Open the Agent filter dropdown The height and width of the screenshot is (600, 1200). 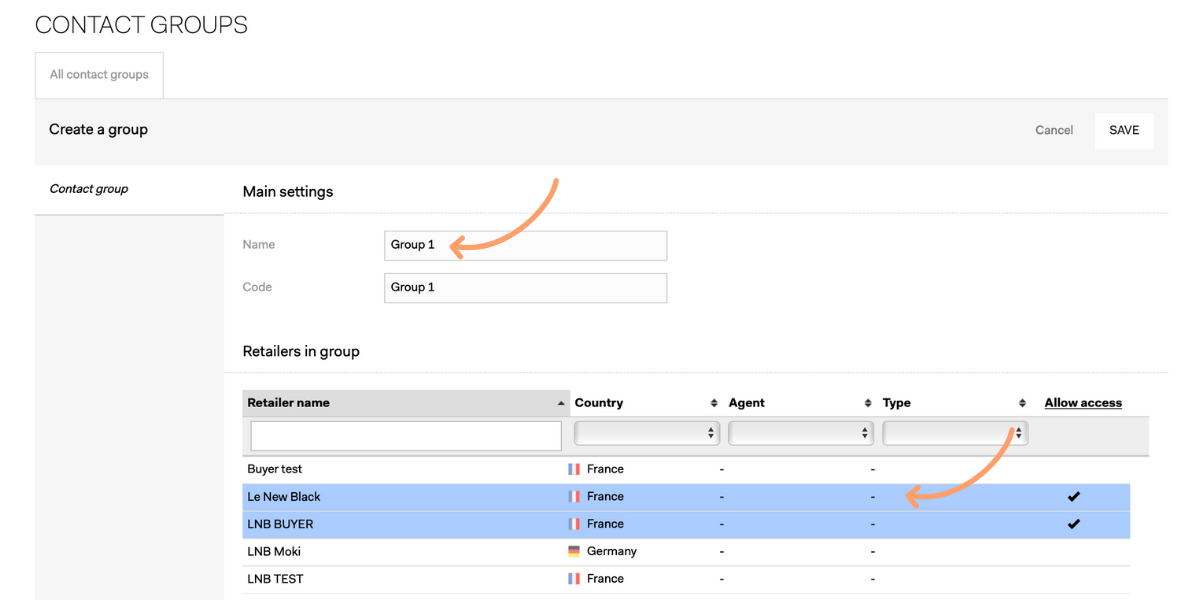tap(801, 433)
